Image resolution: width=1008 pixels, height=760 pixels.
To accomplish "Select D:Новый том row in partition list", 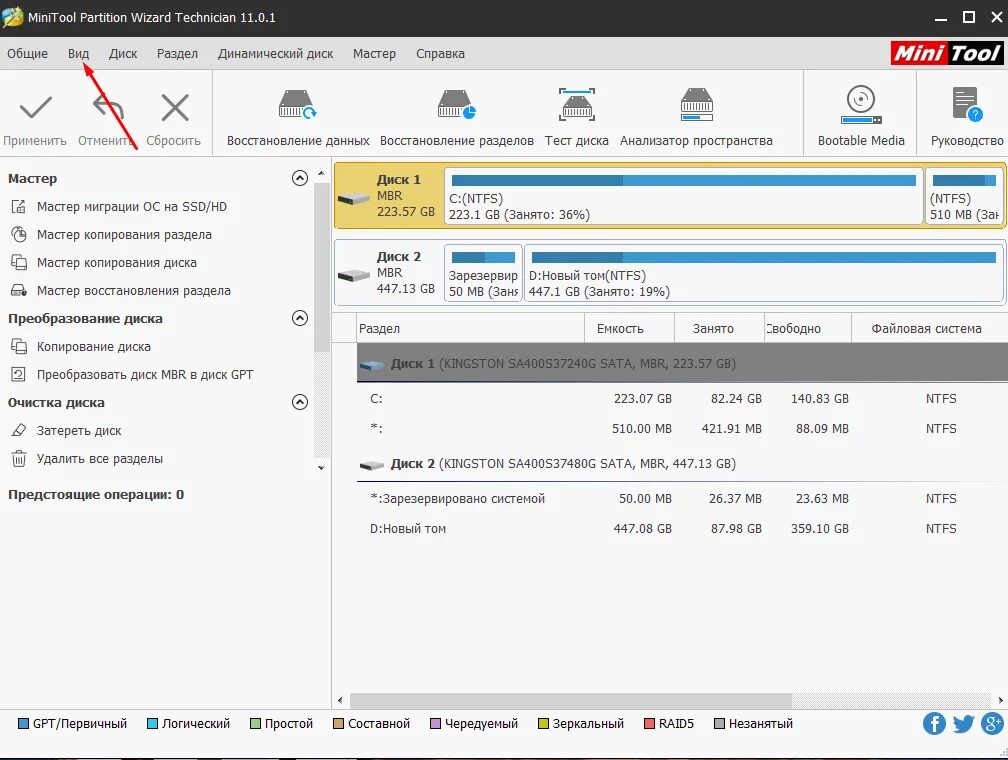I will (682, 529).
